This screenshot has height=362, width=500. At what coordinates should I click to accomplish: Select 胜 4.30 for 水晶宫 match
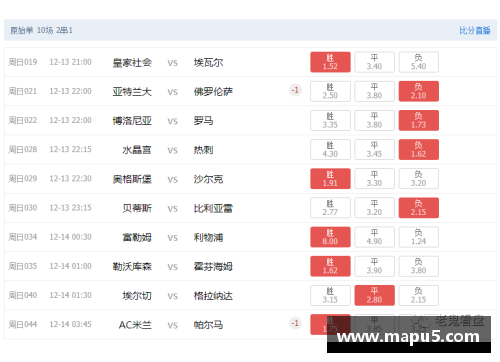pyautogui.click(x=330, y=150)
